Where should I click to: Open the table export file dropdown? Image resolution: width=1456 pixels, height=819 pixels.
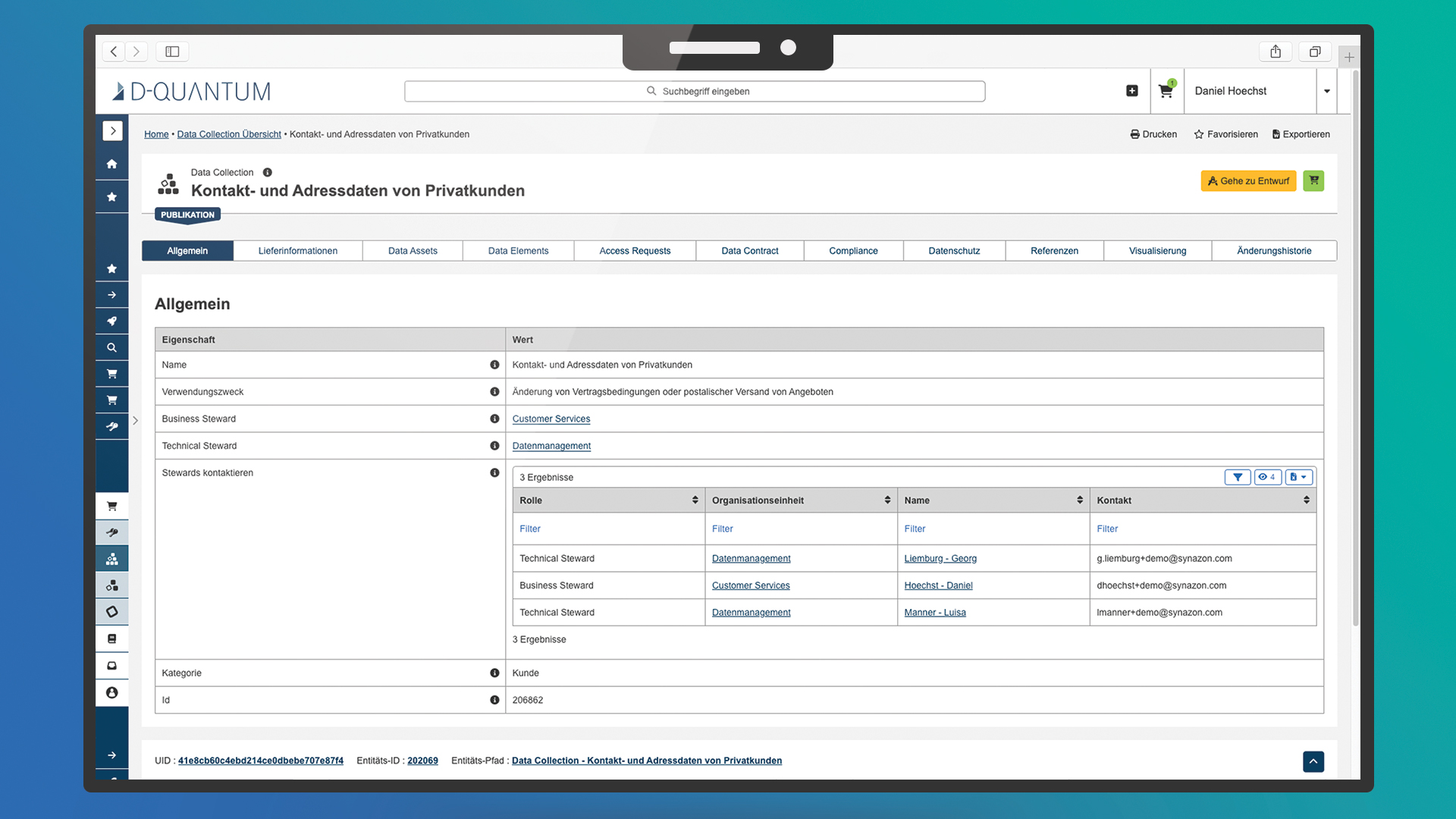1298,477
